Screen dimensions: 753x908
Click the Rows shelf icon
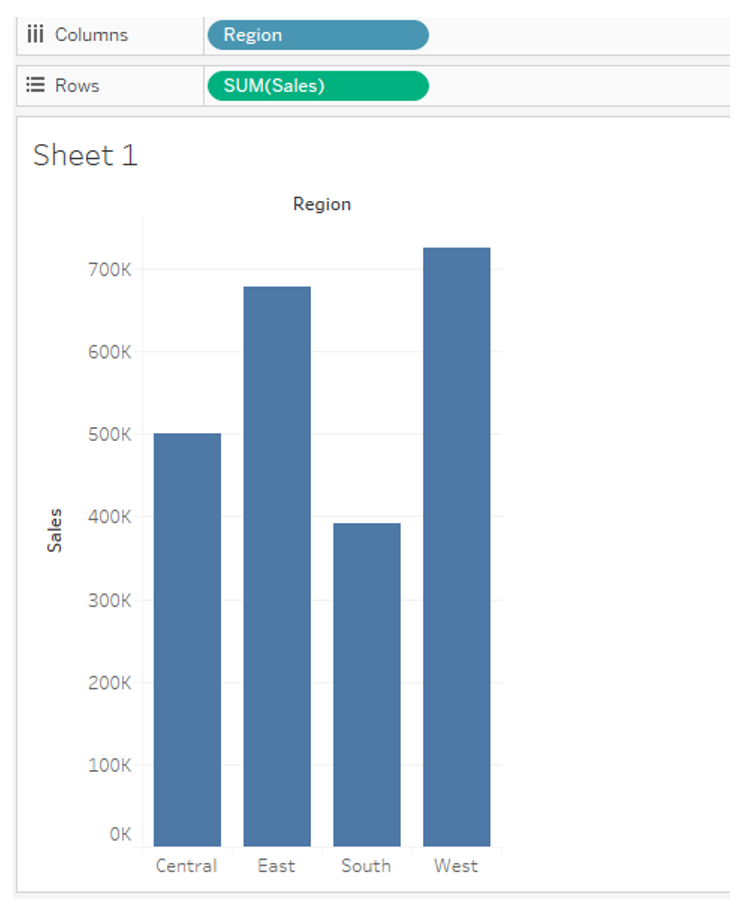click(35, 85)
